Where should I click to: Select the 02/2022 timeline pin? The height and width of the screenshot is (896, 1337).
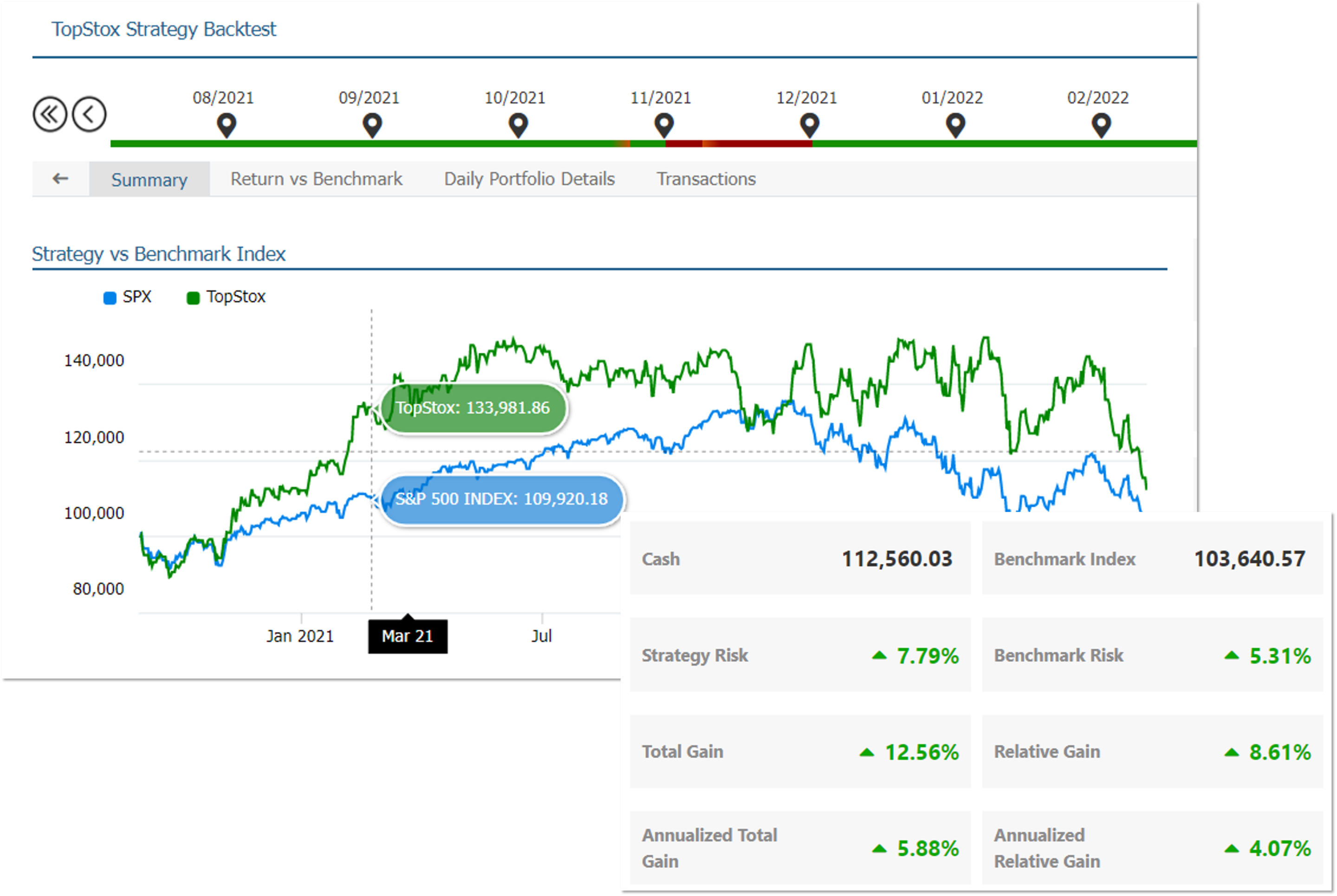tap(1101, 126)
